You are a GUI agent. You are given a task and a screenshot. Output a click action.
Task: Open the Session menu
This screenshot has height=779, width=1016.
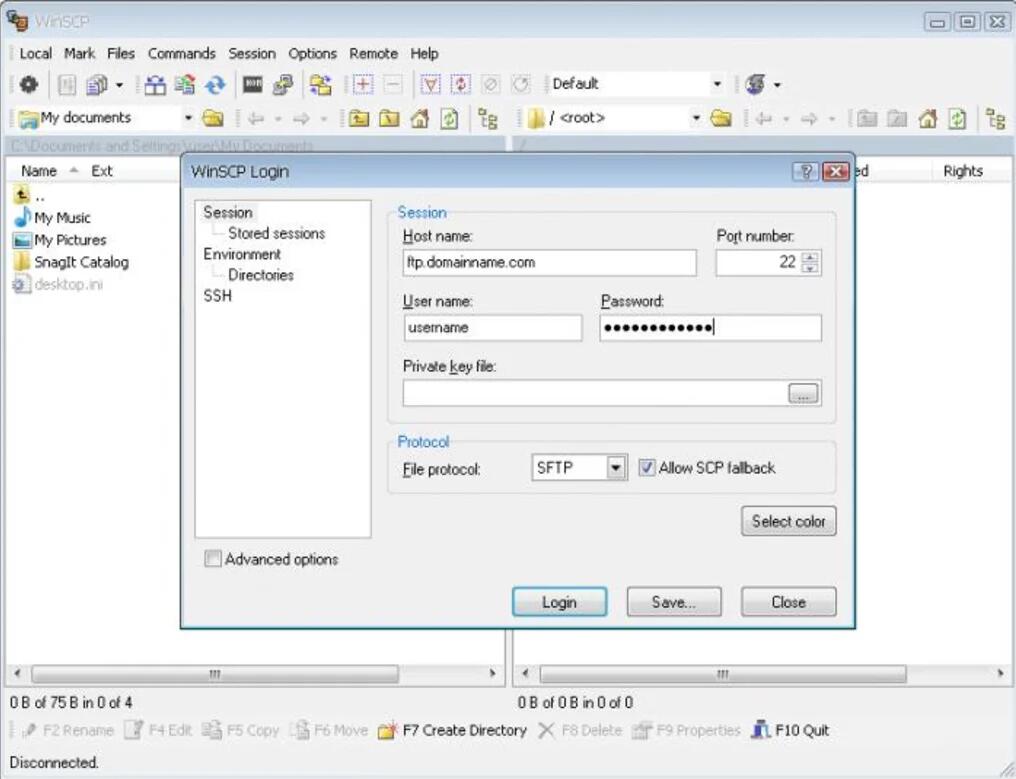point(251,53)
